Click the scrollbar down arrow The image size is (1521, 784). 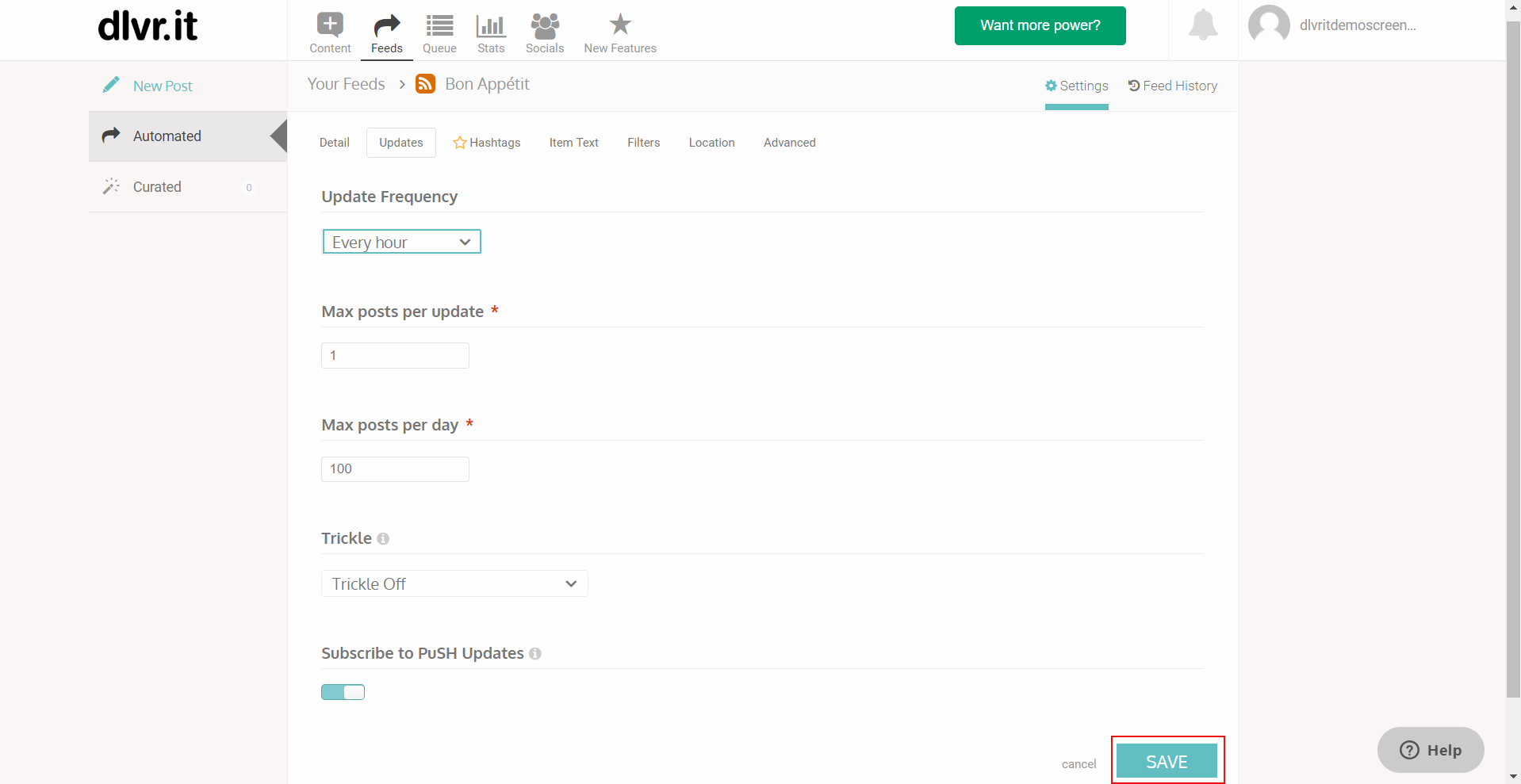click(x=1513, y=777)
